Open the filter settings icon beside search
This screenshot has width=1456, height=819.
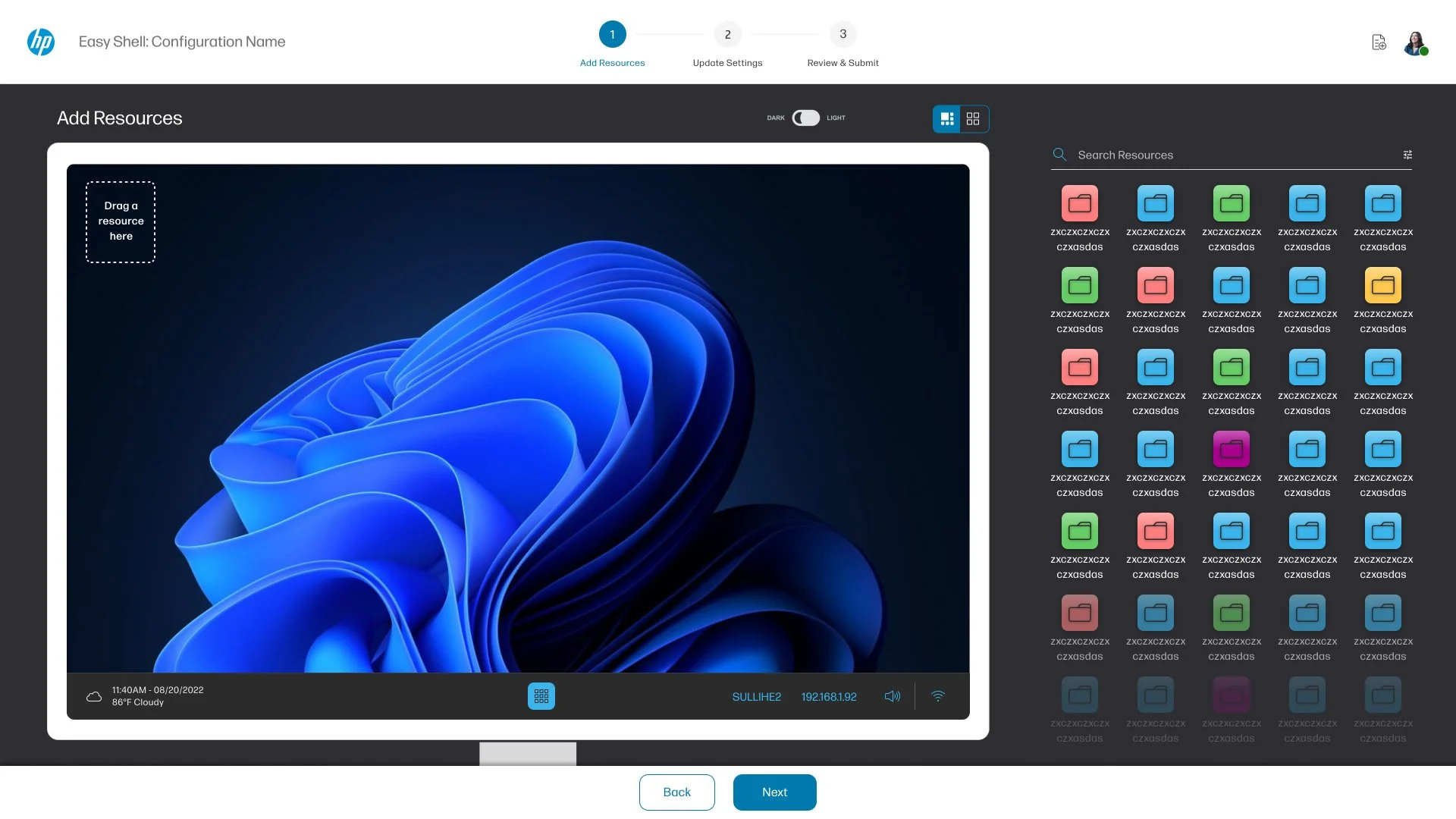1407,155
